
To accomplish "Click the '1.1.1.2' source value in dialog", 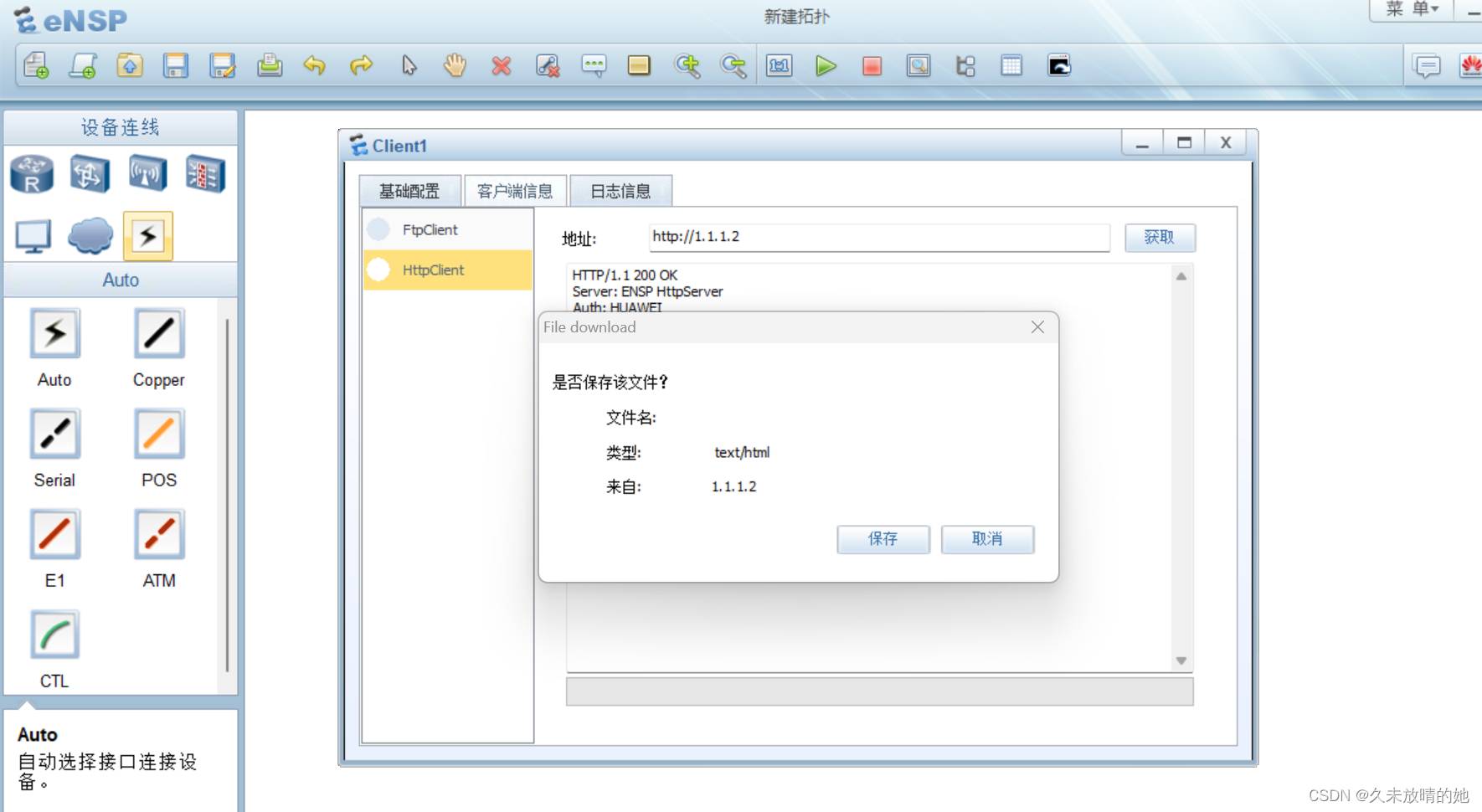I will [x=734, y=486].
